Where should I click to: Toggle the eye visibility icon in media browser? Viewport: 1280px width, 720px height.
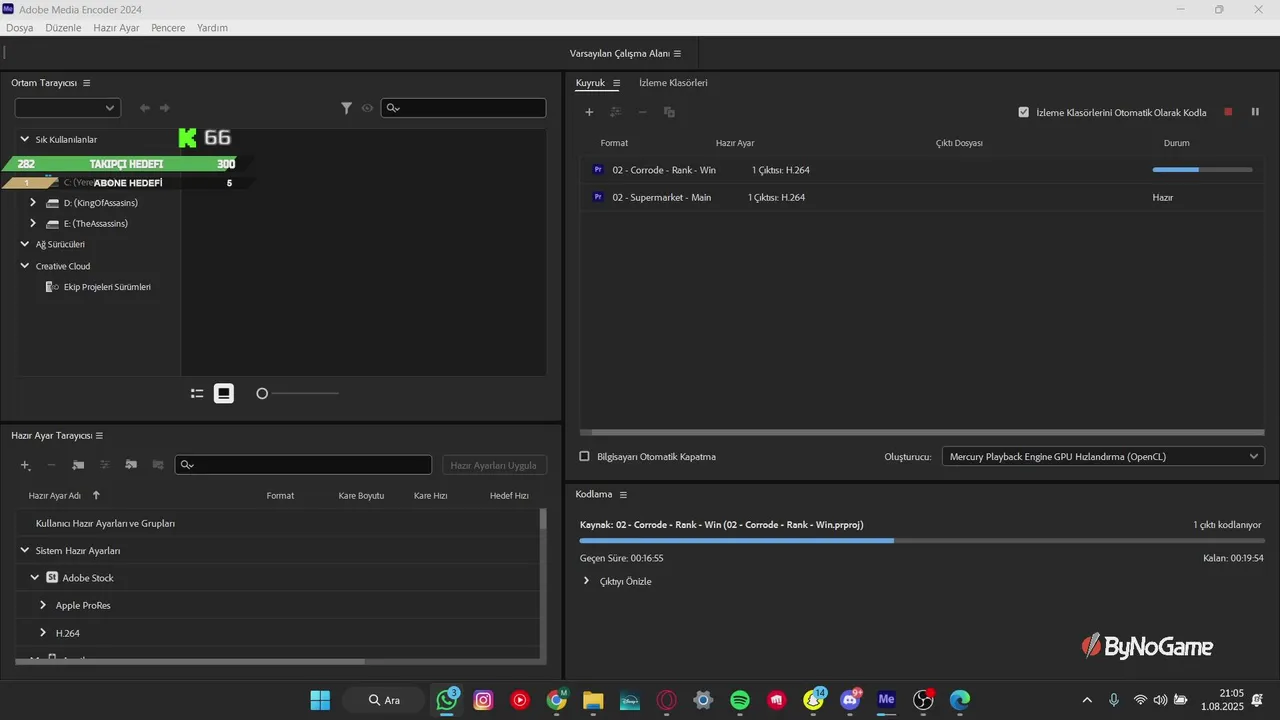[x=367, y=108]
